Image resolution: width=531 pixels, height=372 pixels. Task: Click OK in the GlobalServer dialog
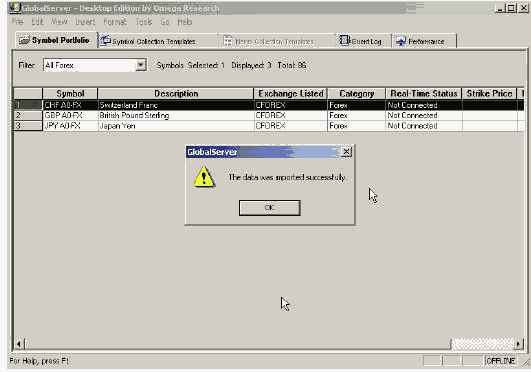click(x=270, y=208)
